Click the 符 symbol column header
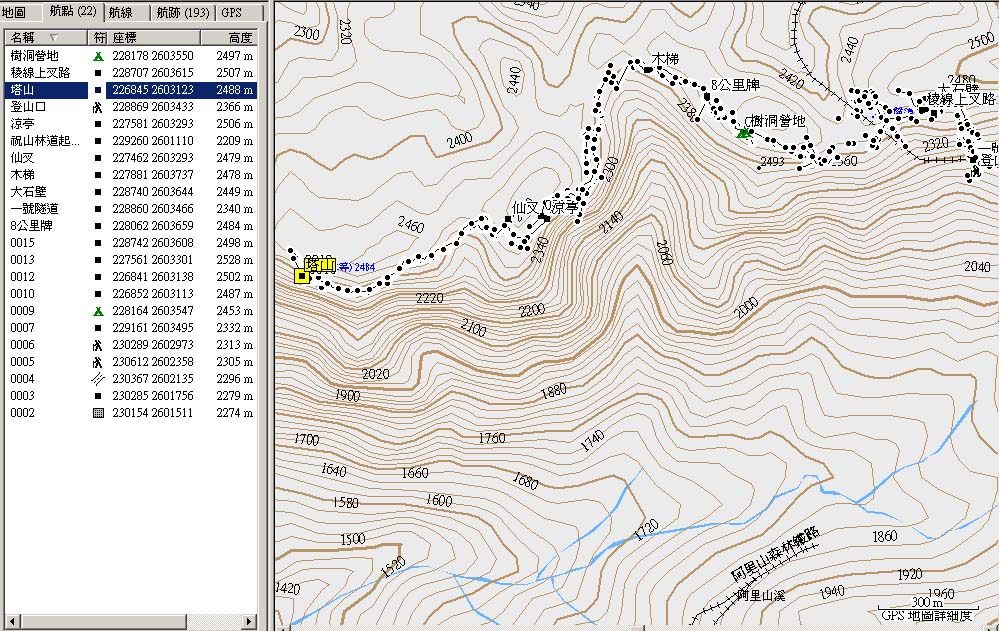The image size is (999, 631). [97, 38]
